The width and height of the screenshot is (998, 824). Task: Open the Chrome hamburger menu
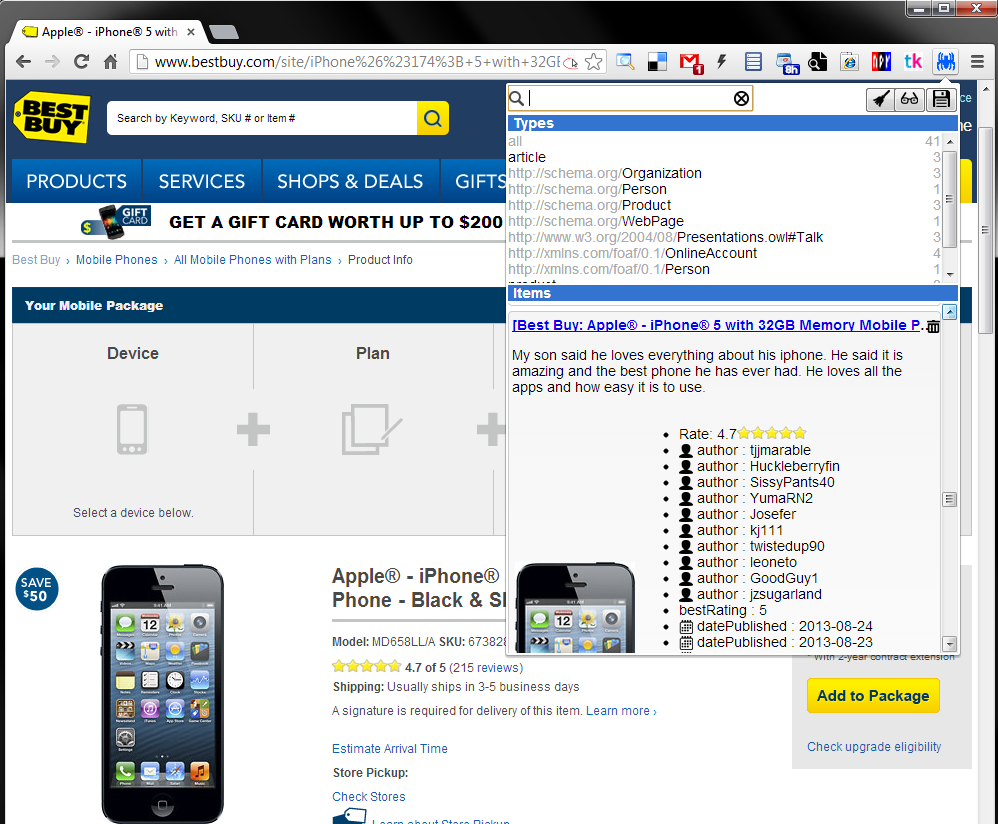click(x=978, y=62)
